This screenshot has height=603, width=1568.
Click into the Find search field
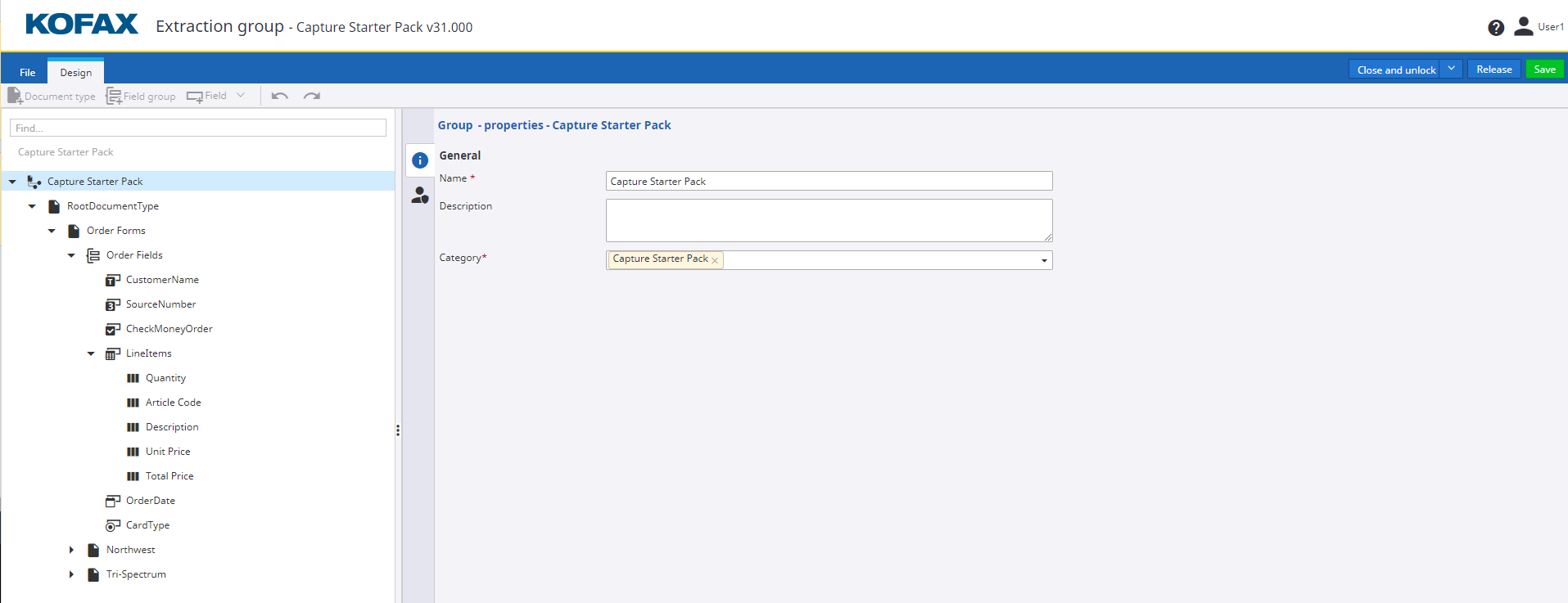(x=197, y=128)
